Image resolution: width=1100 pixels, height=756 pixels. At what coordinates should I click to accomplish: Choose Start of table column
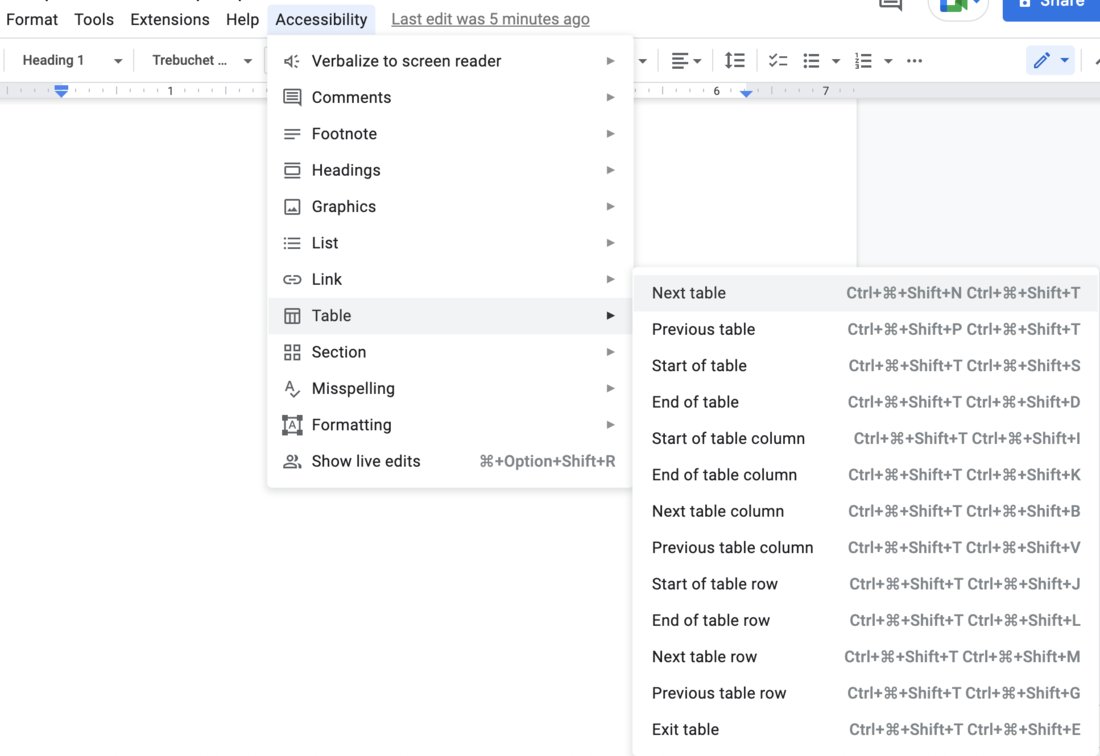pos(865,439)
